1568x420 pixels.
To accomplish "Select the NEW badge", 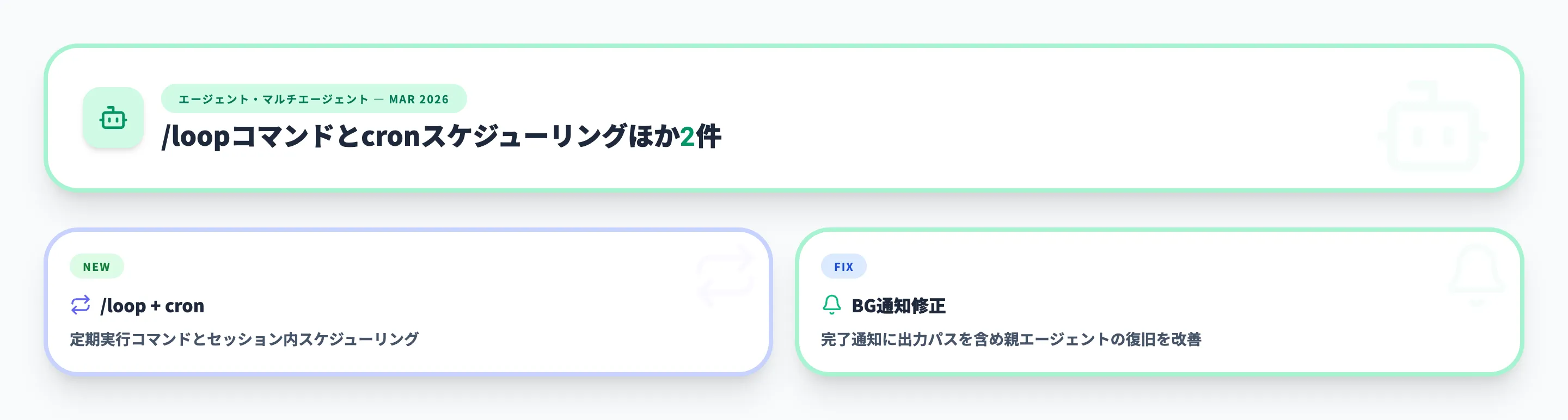I will point(97,267).
